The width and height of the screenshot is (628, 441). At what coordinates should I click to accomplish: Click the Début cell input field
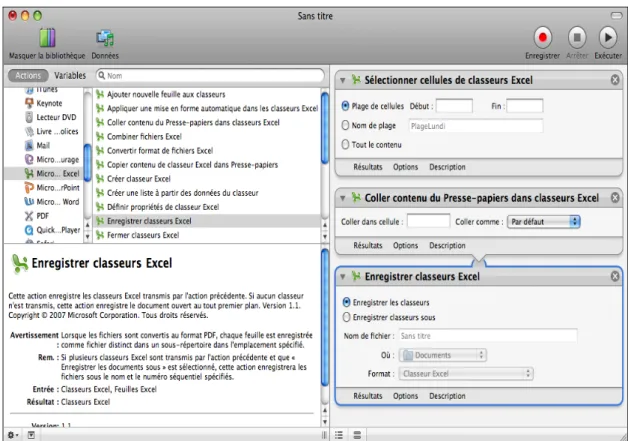pos(454,106)
